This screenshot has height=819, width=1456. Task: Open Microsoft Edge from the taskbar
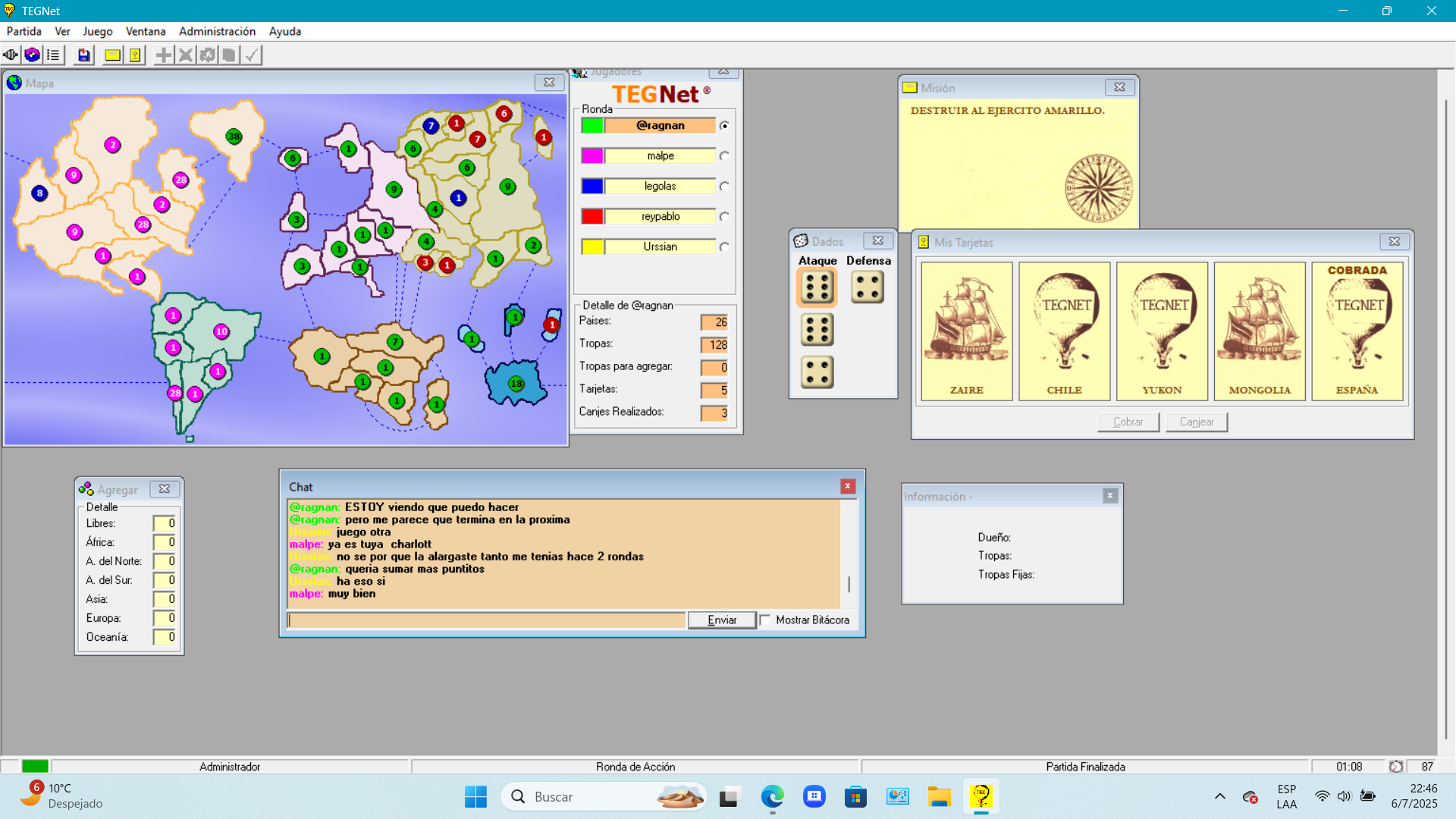(772, 797)
